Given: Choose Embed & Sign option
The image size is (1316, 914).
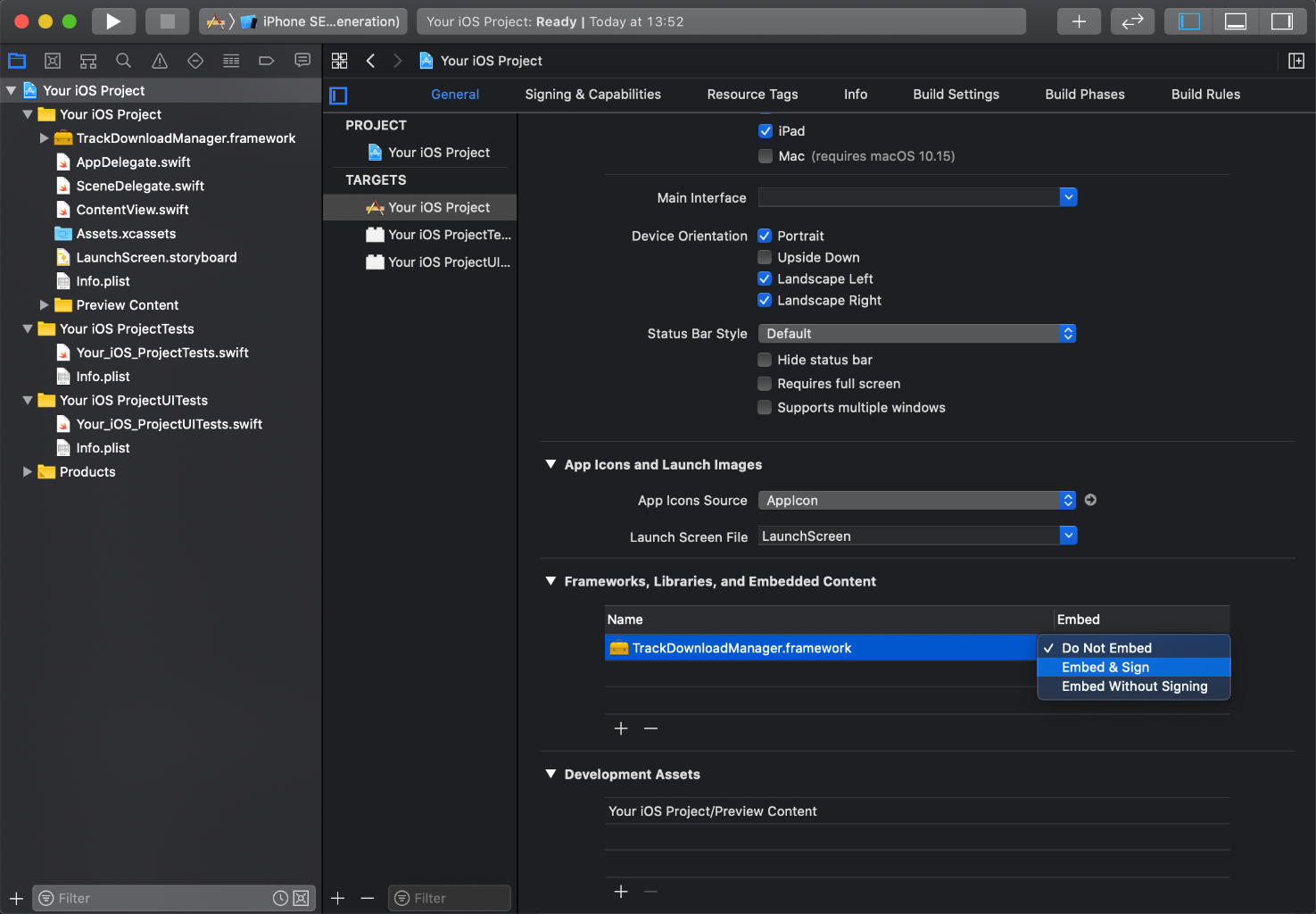Looking at the screenshot, I should click(1134, 668).
